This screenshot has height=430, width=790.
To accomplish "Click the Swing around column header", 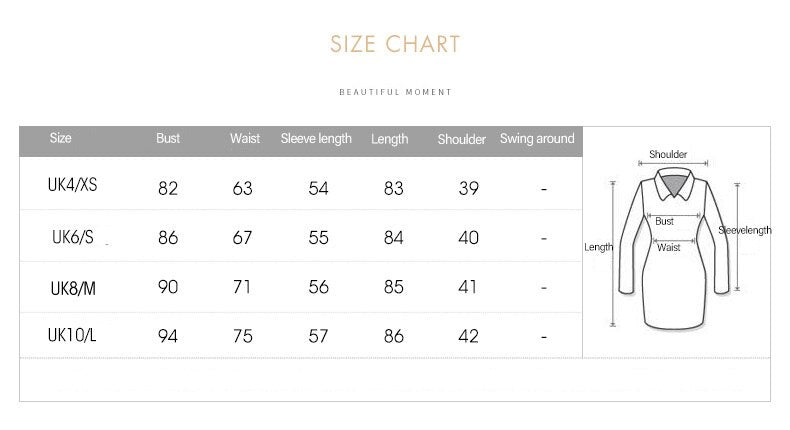I will pos(537,139).
